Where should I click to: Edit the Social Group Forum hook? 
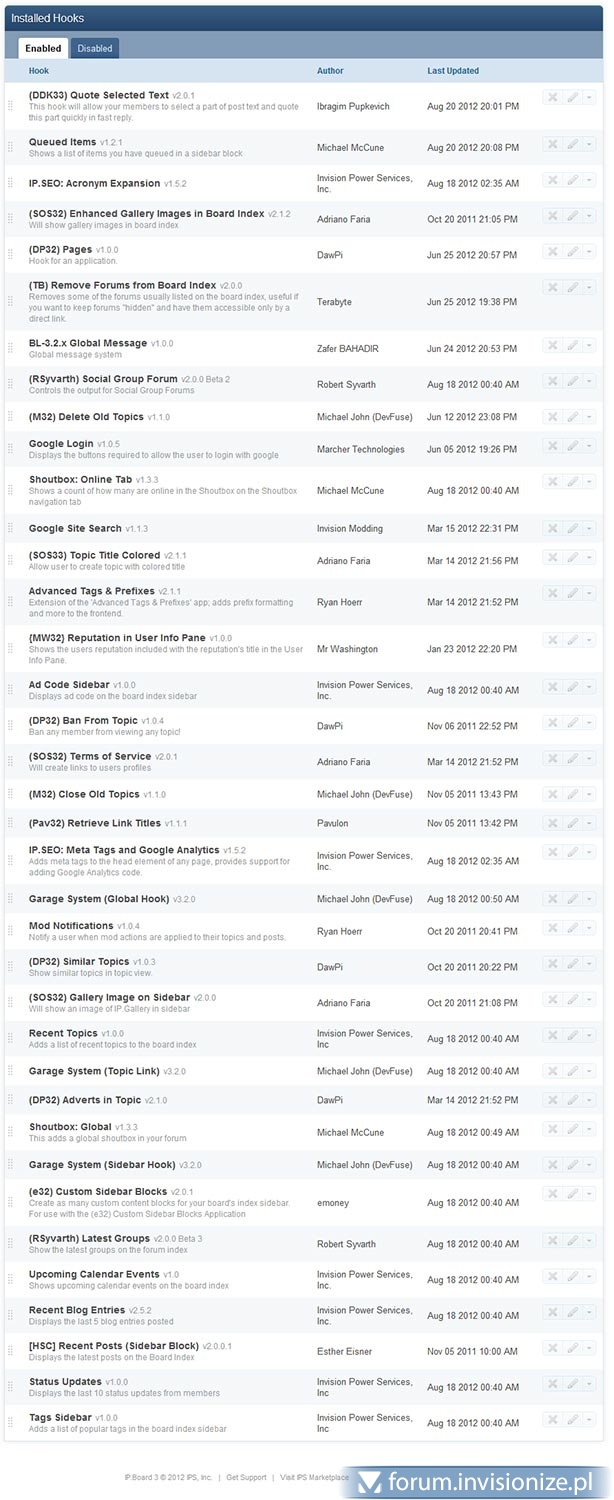572,381
